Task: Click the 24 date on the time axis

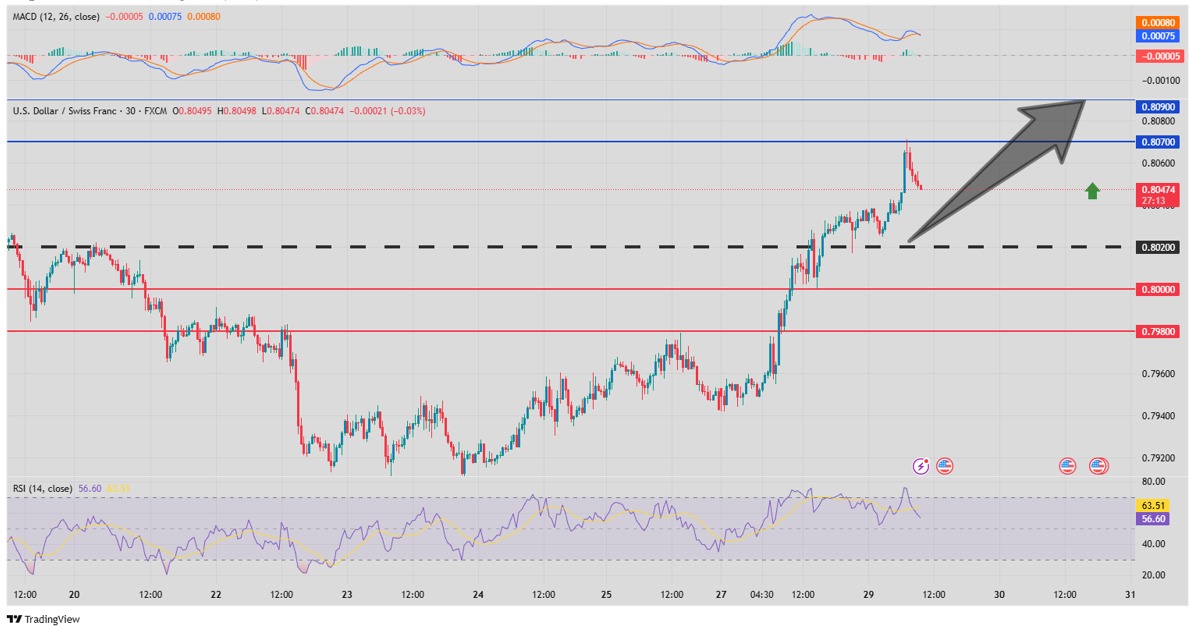Action: click(x=479, y=595)
